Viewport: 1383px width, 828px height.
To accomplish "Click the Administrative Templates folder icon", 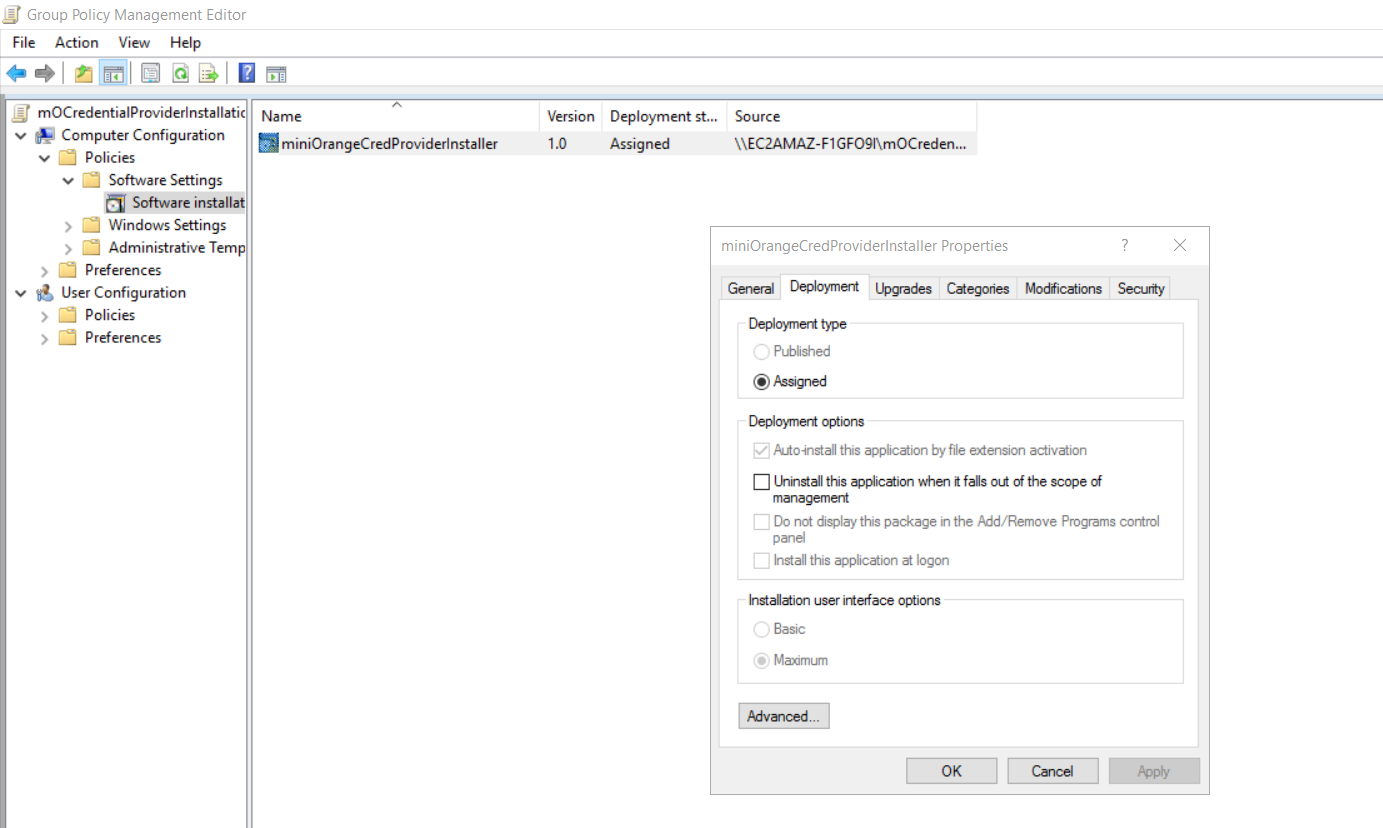I will tap(92, 248).
